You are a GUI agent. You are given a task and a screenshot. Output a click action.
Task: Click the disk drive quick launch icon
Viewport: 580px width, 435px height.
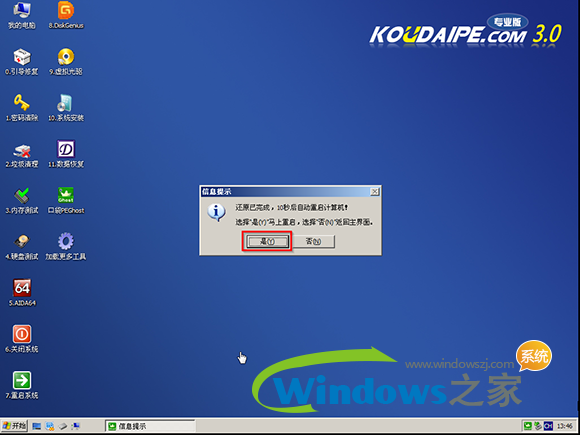click(63, 426)
